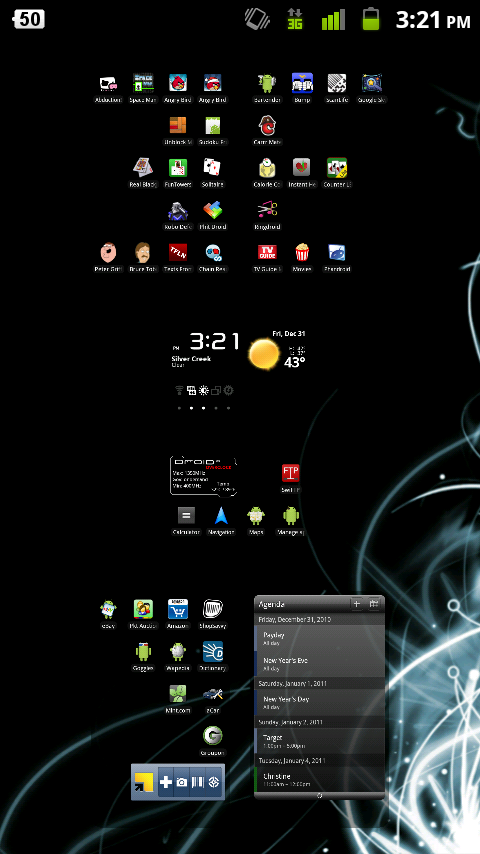480x854 pixels.
Task: Launch the Maps app
Action: [256, 515]
